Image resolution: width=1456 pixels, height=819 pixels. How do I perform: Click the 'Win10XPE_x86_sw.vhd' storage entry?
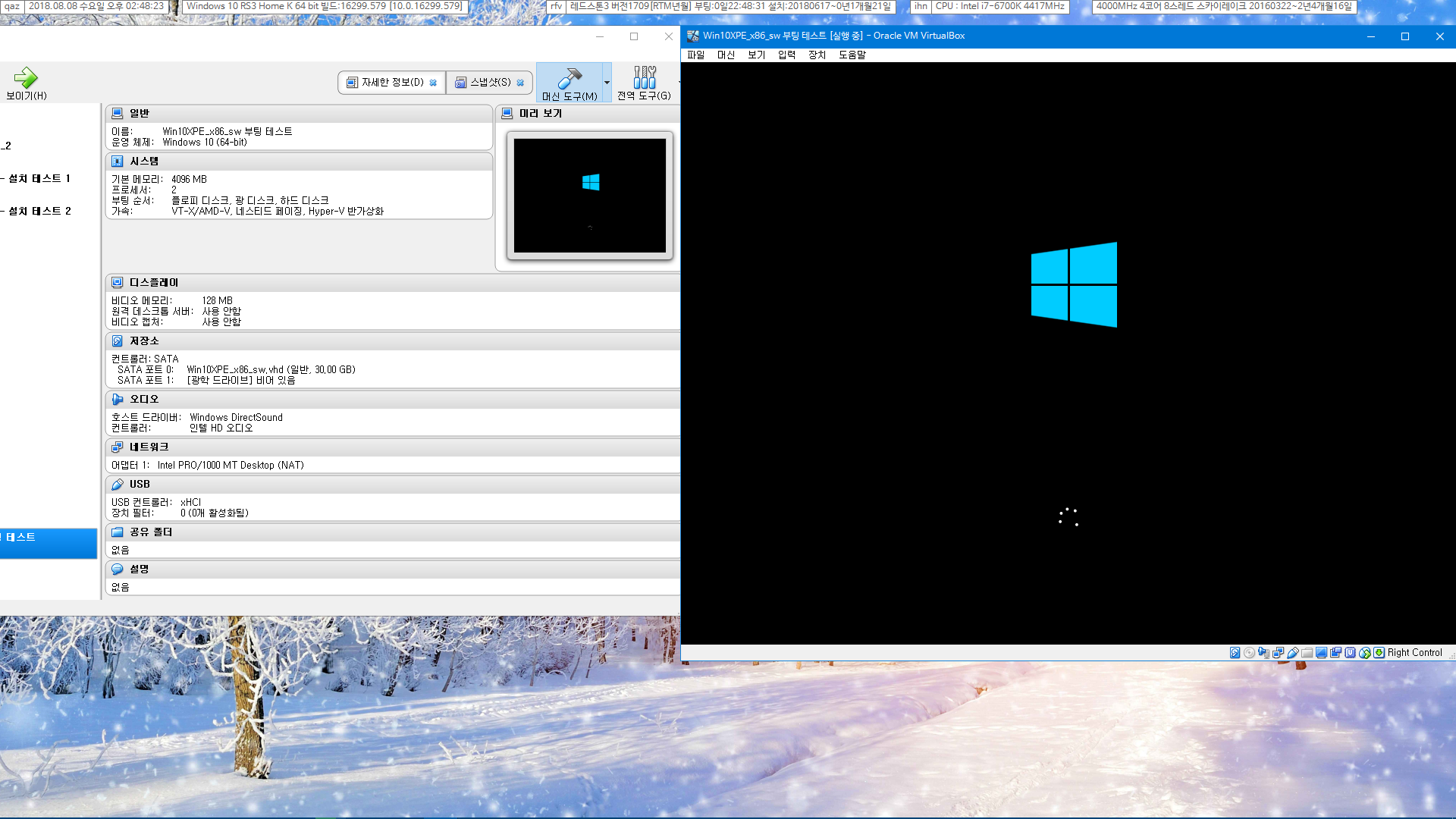271,369
